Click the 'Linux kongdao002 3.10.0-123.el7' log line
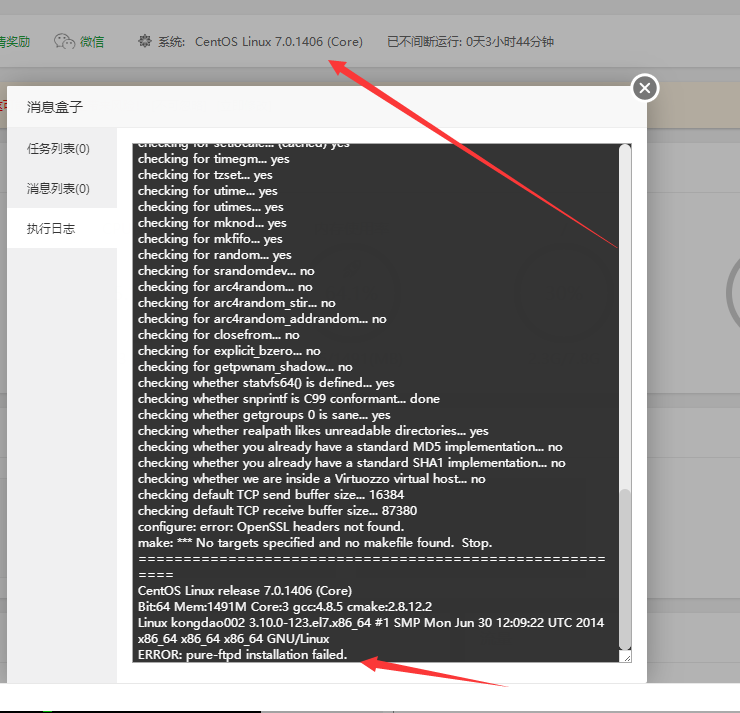The image size is (740, 713). 371,623
